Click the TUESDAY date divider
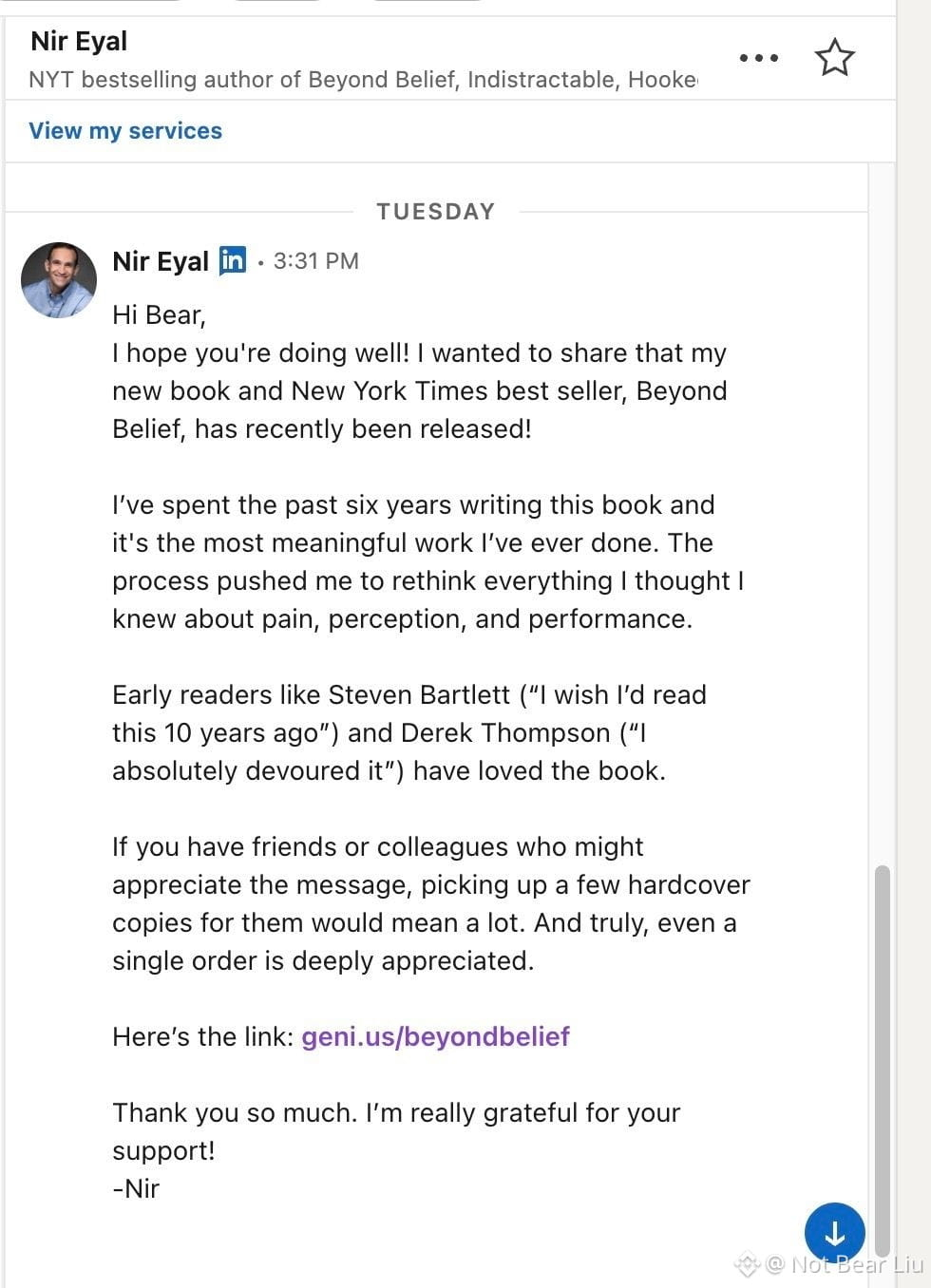 click(436, 212)
